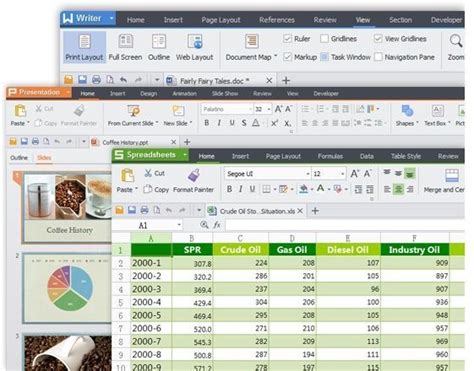474x371 pixels.
Task: Open Formulas tab in Spreadsheets
Action: 330,156
